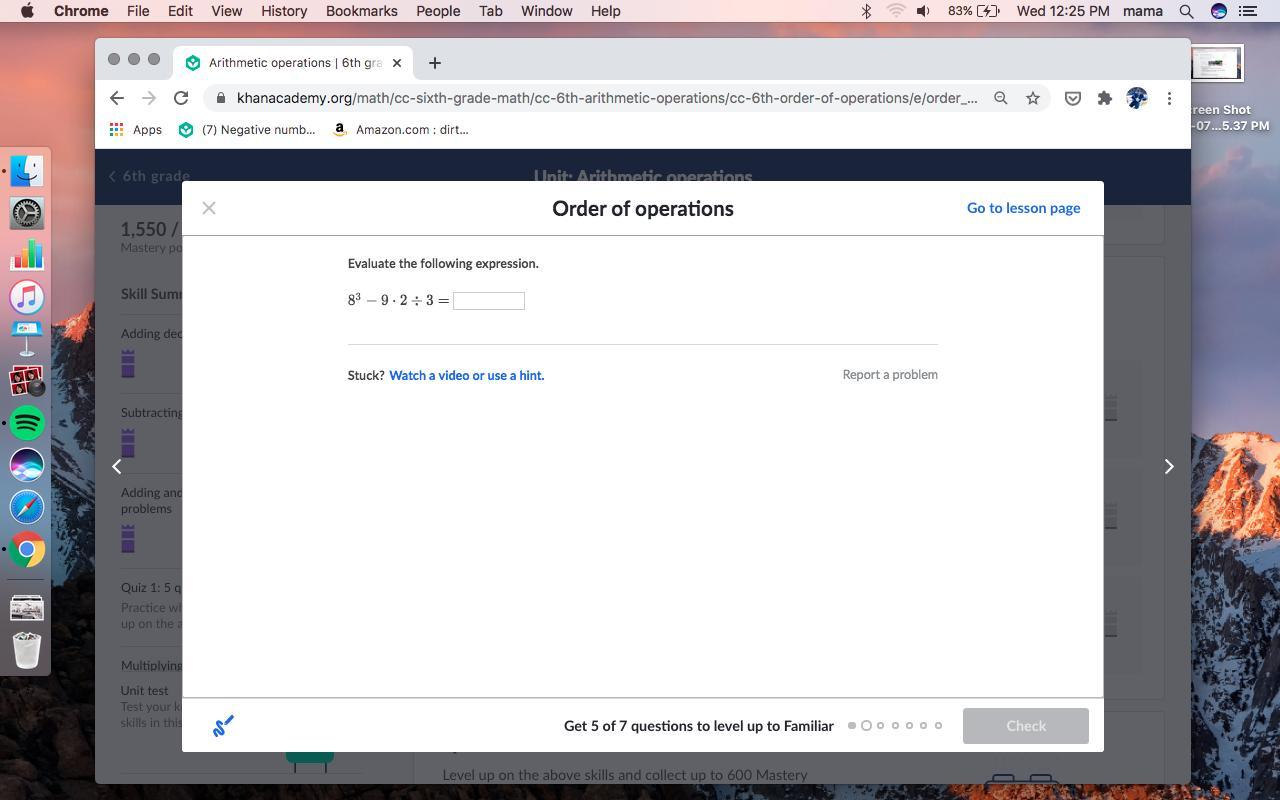The width and height of the screenshot is (1280, 800).
Task: Click the browser forward arrow
Action: pyautogui.click(x=149, y=98)
